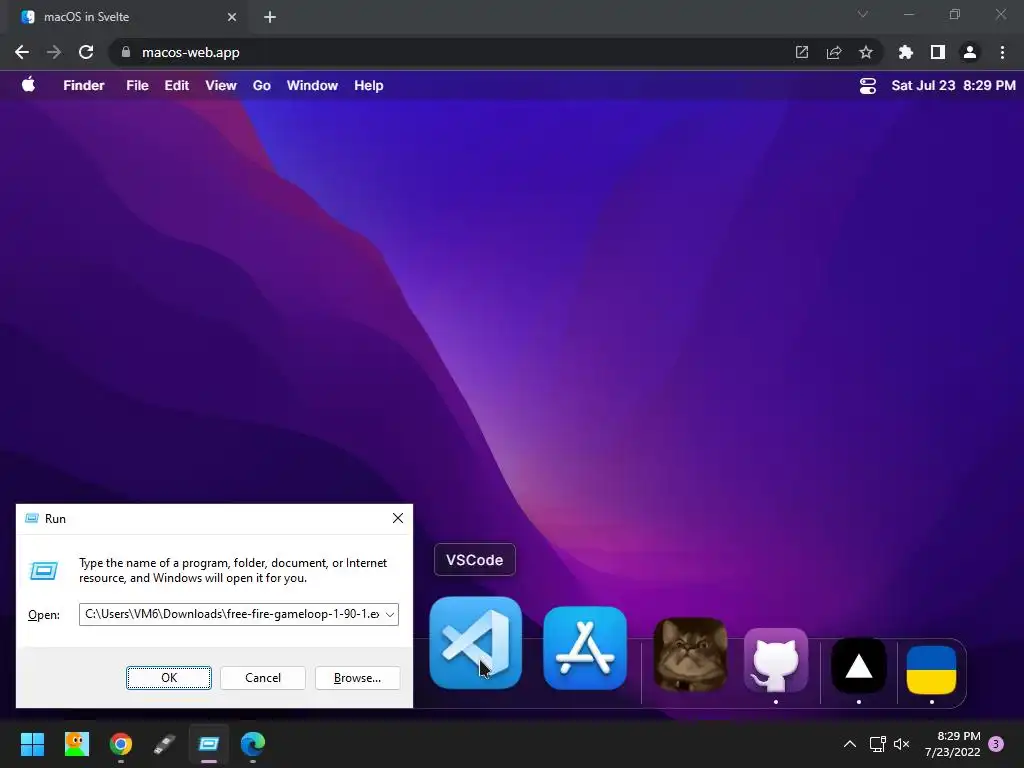Open macOS Control Center toggle icon

click(x=867, y=86)
